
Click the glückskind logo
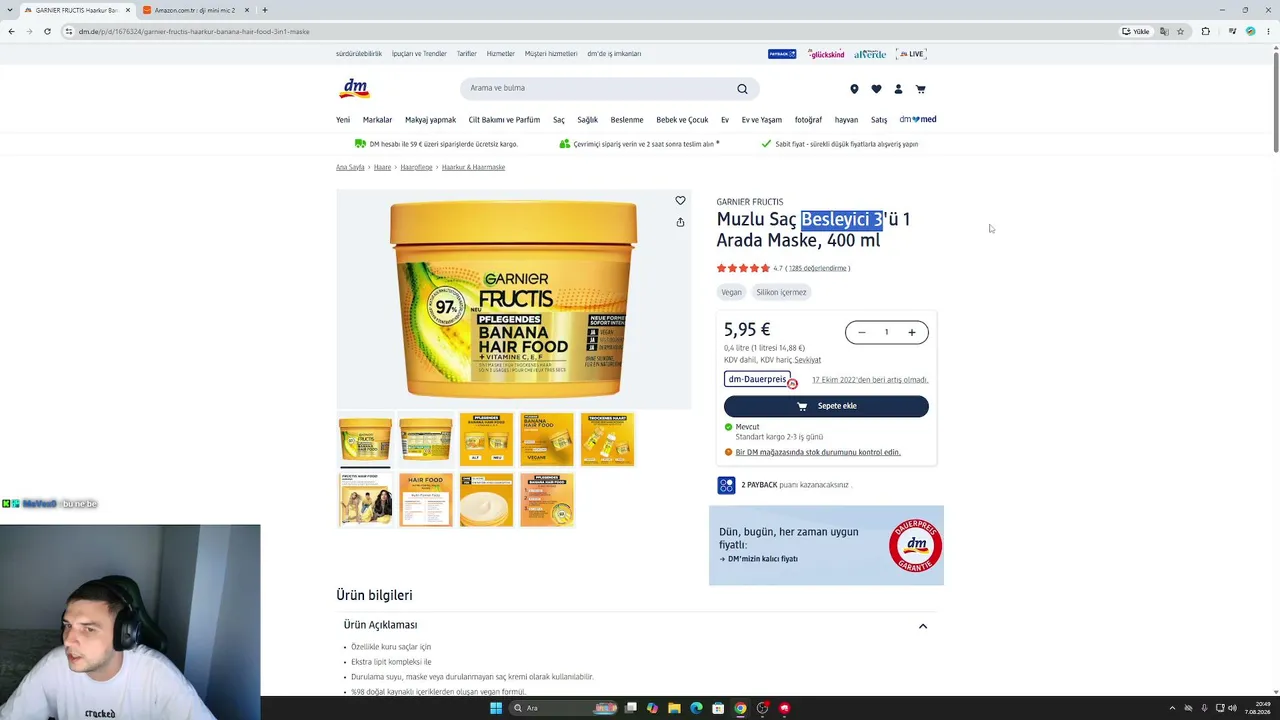click(x=826, y=54)
